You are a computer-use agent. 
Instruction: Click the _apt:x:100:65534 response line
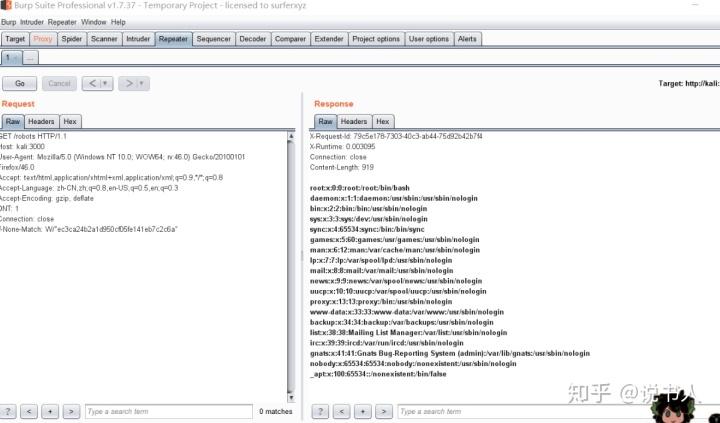(378, 374)
